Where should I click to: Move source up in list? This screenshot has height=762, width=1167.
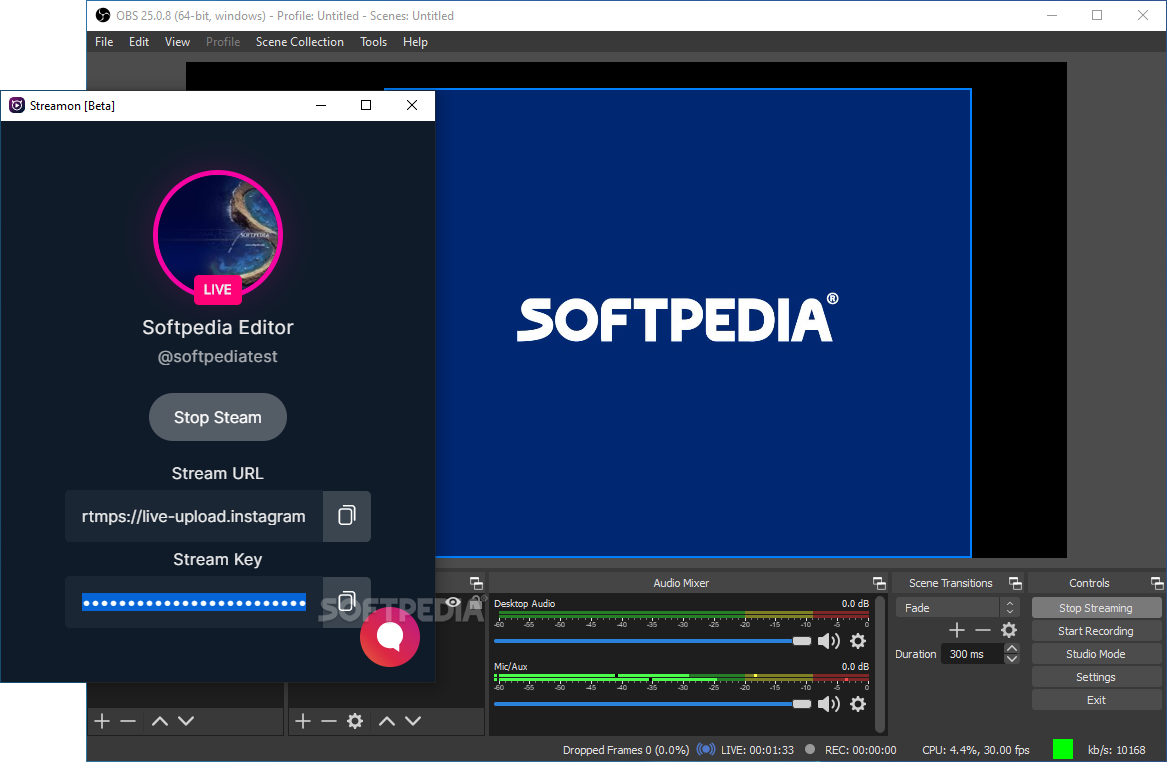click(x=387, y=721)
